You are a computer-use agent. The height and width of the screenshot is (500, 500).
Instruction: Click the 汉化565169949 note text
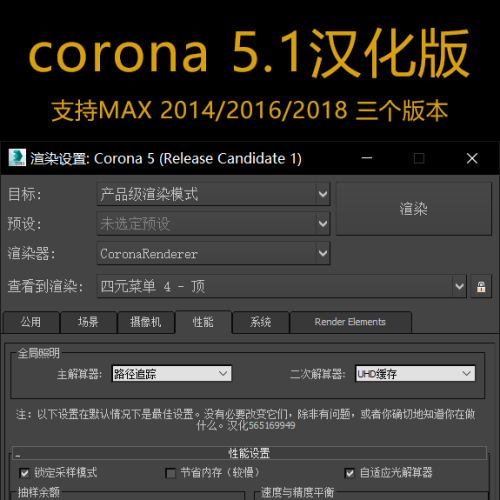[x=261, y=426]
